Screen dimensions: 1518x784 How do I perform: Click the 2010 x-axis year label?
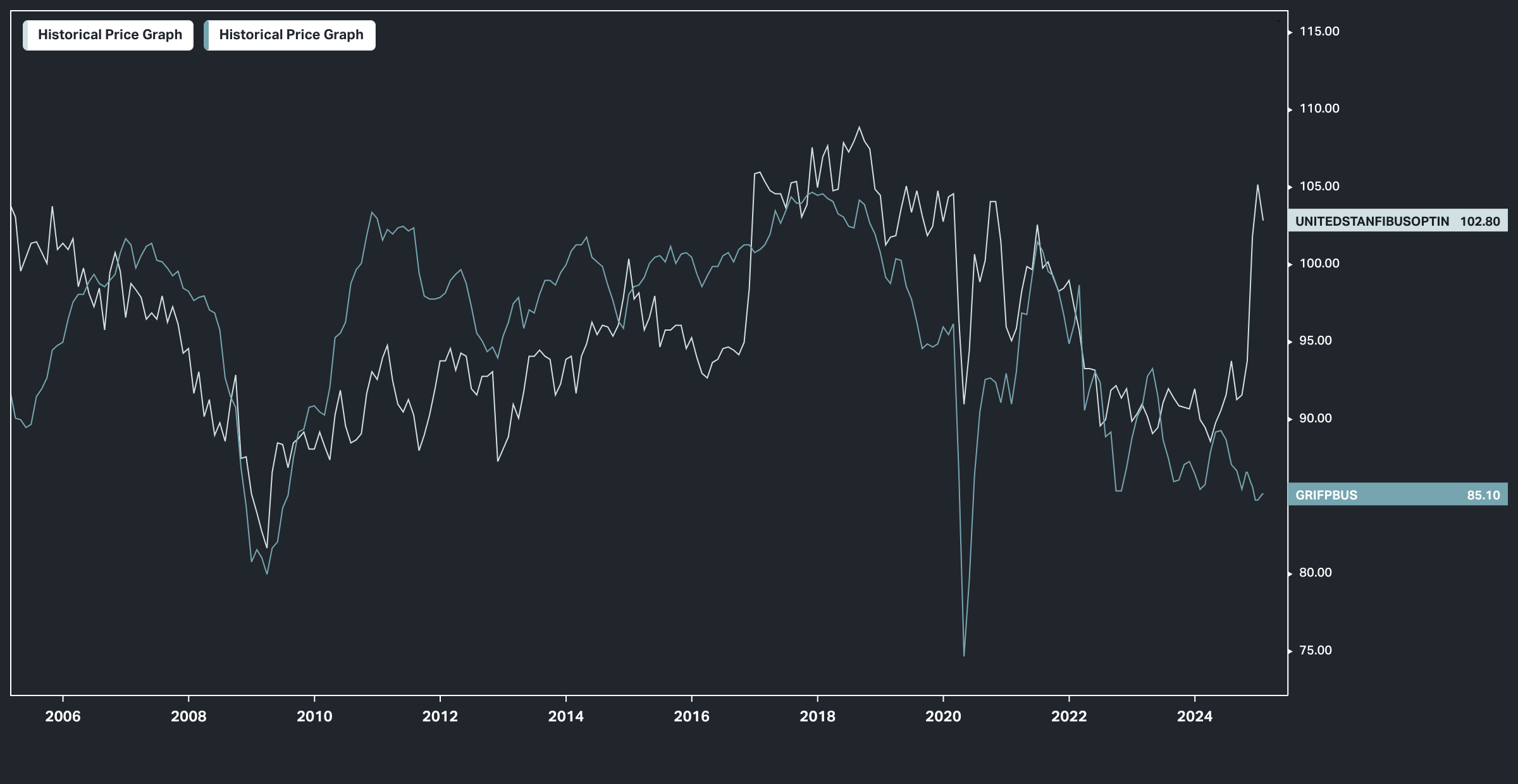pyautogui.click(x=314, y=716)
